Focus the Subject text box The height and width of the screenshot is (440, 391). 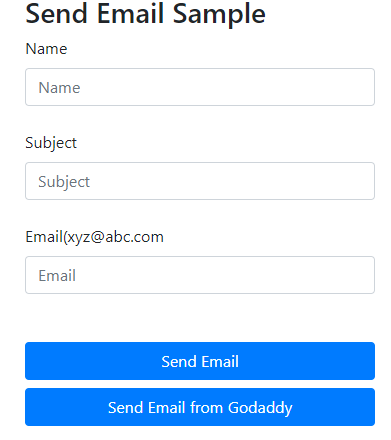[x=200, y=181]
